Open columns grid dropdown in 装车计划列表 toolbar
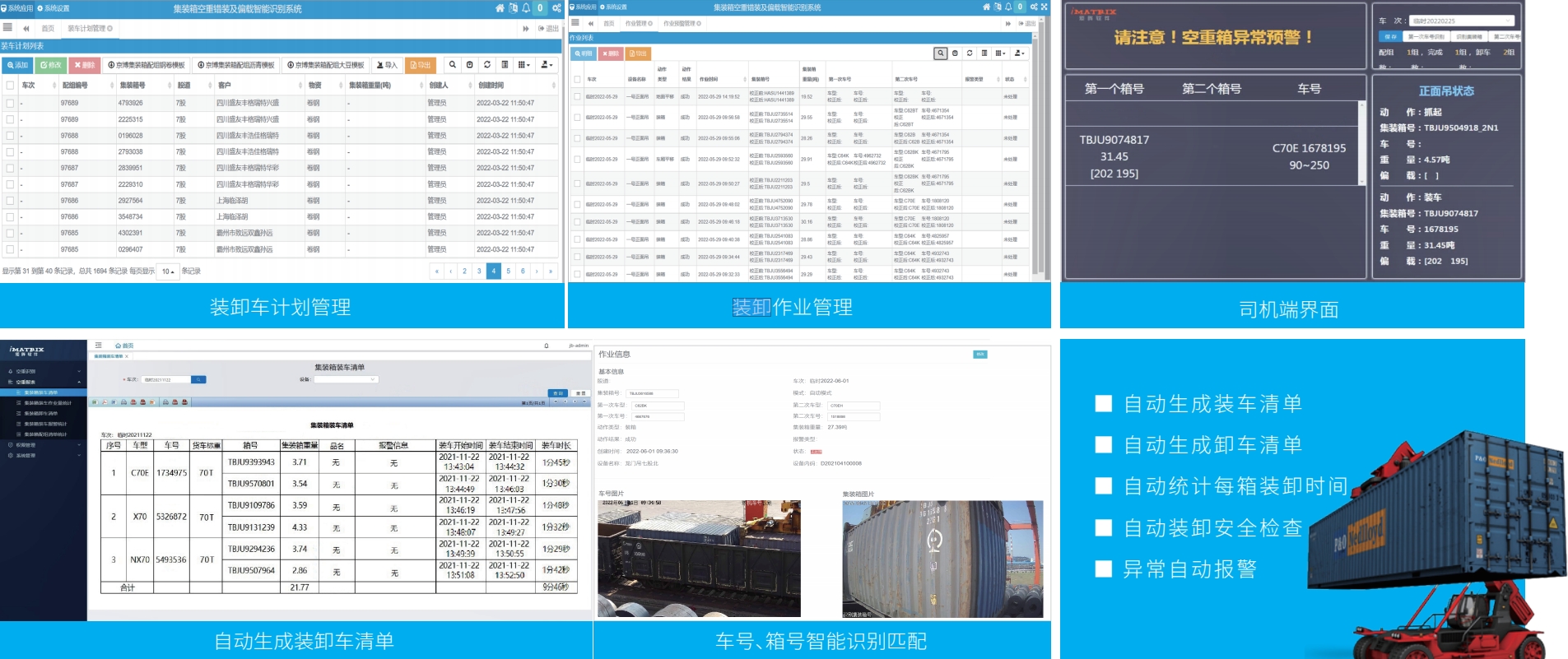Viewport: 1568px width, 659px height. point(523,65)
